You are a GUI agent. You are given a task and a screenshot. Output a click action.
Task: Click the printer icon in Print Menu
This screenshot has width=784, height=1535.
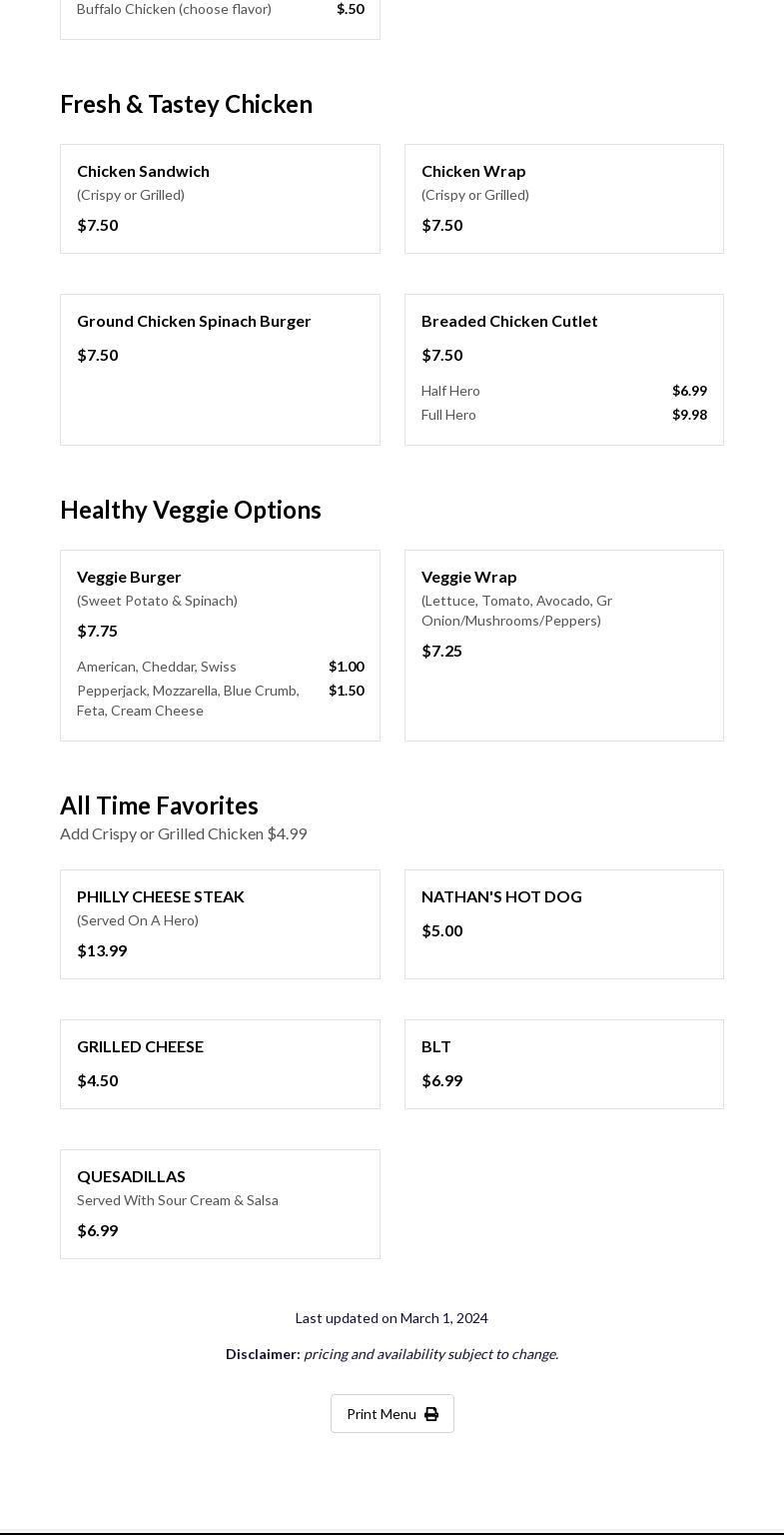(431, 1414)
